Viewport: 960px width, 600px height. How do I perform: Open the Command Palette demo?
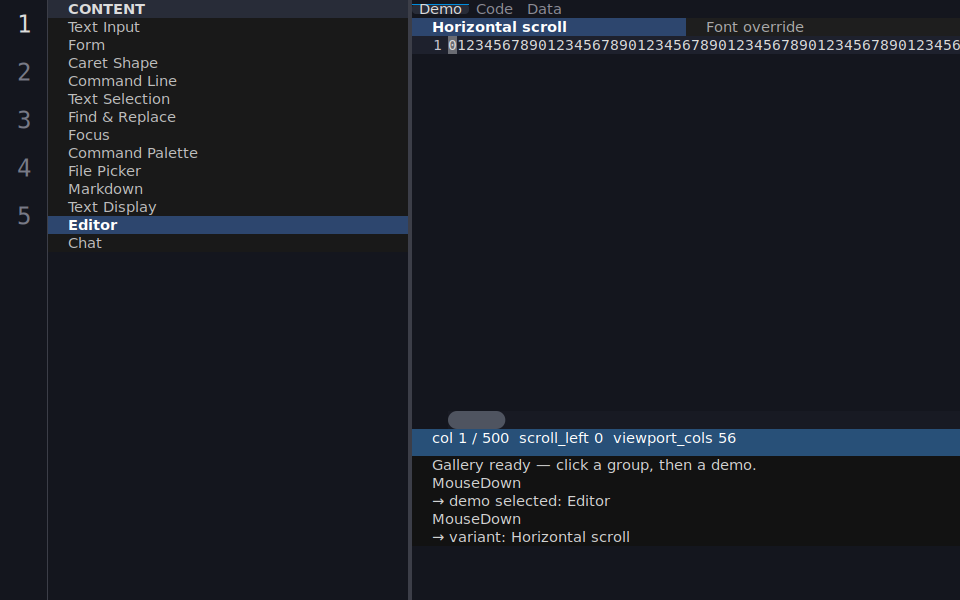click(228, 153)
